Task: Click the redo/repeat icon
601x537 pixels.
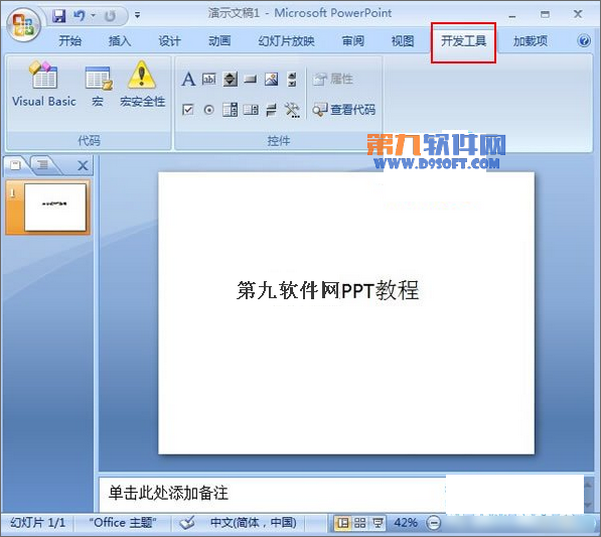Action: coord(110,16)
